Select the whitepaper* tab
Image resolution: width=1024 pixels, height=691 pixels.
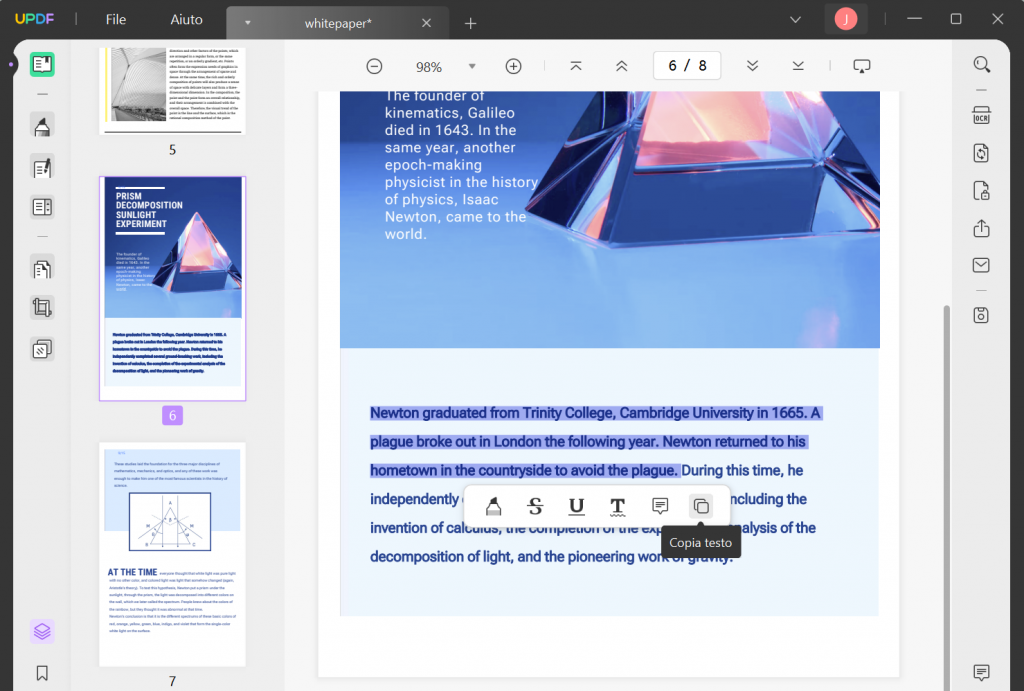point(338,24)
